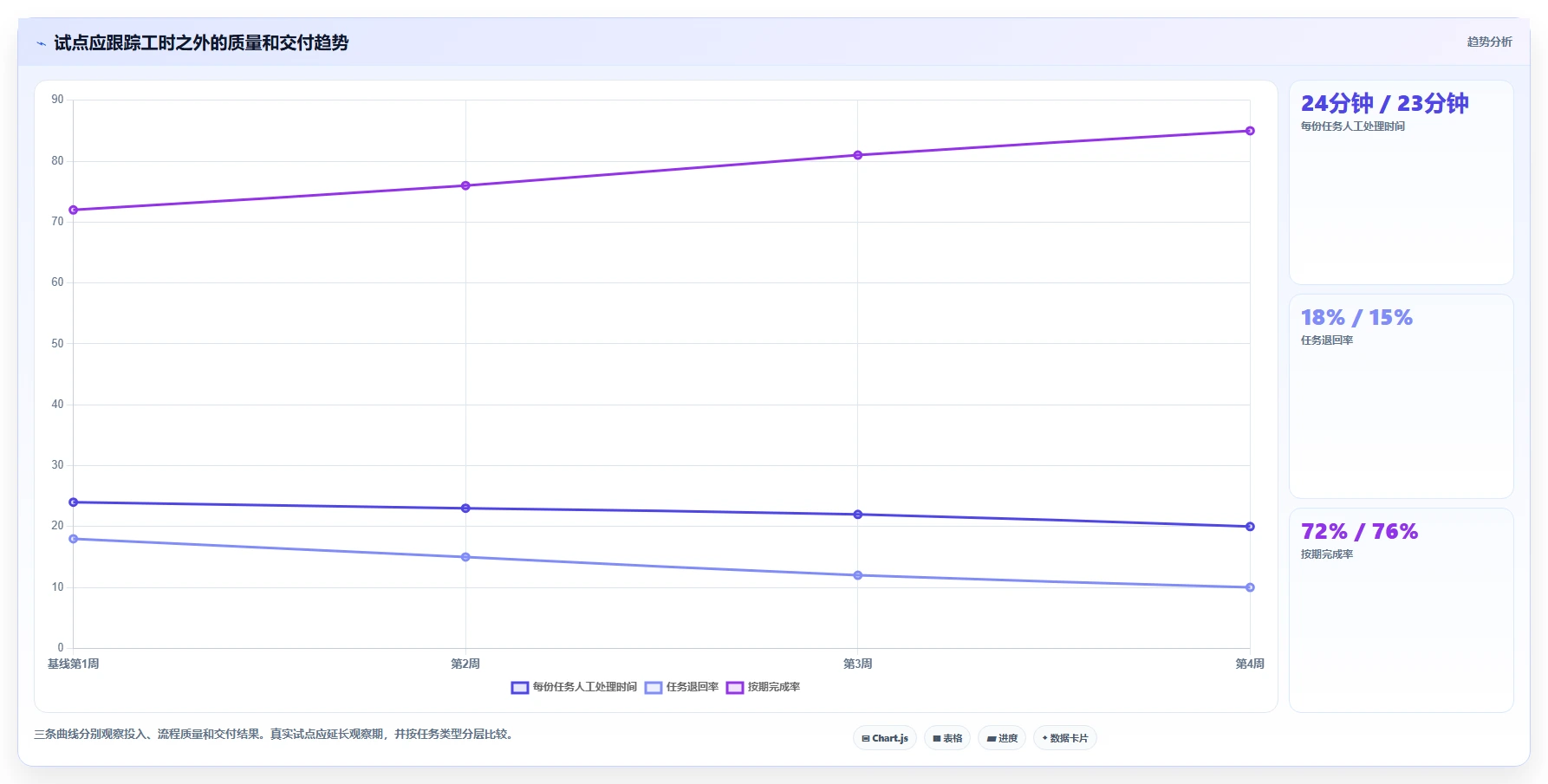Click 任务退回率 data point at 第2周
Image resolution: width=1548 pixels, height=784 pixels.
tap(465, 557)
